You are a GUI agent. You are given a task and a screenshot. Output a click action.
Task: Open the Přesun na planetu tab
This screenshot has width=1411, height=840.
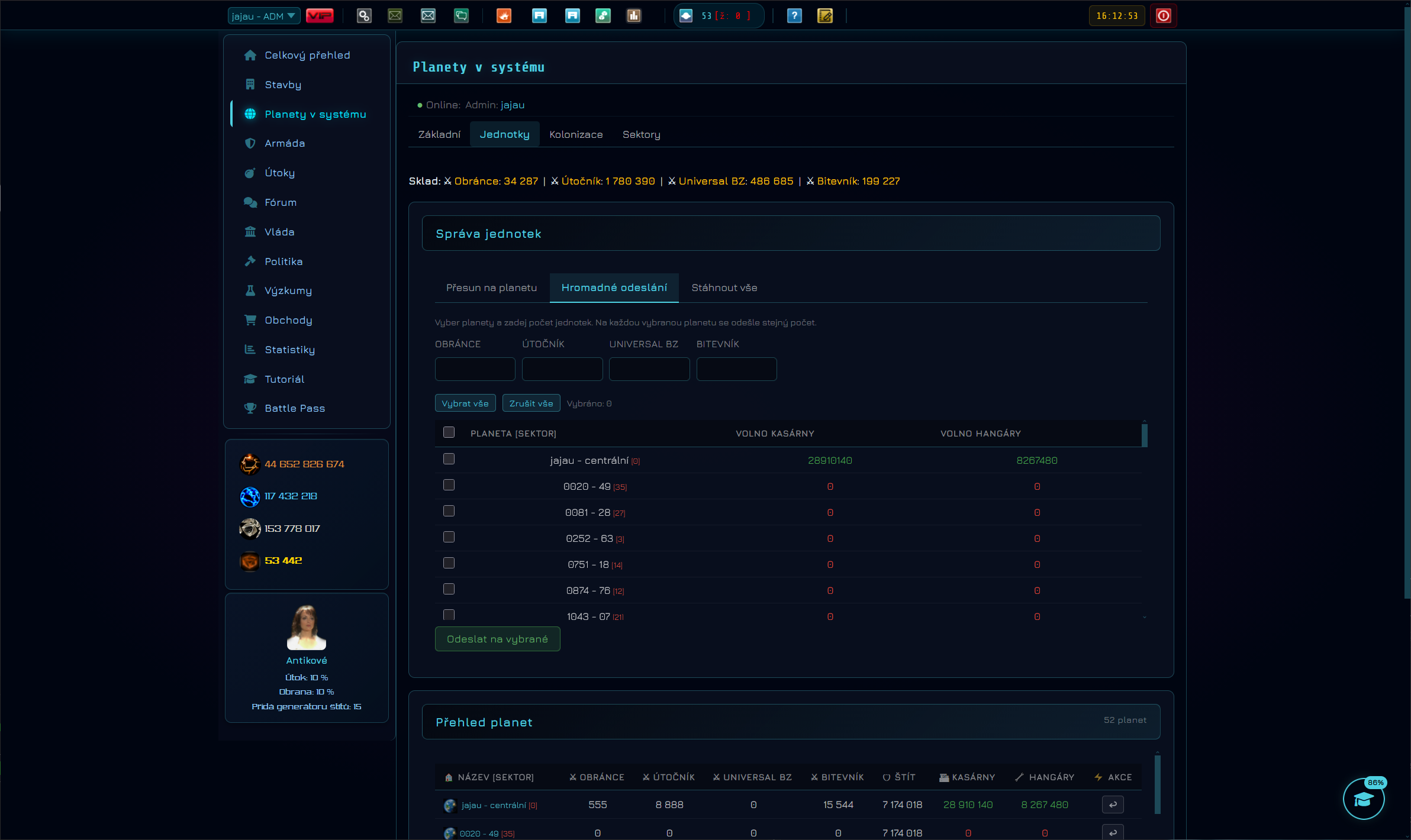(x=491, y=287)
